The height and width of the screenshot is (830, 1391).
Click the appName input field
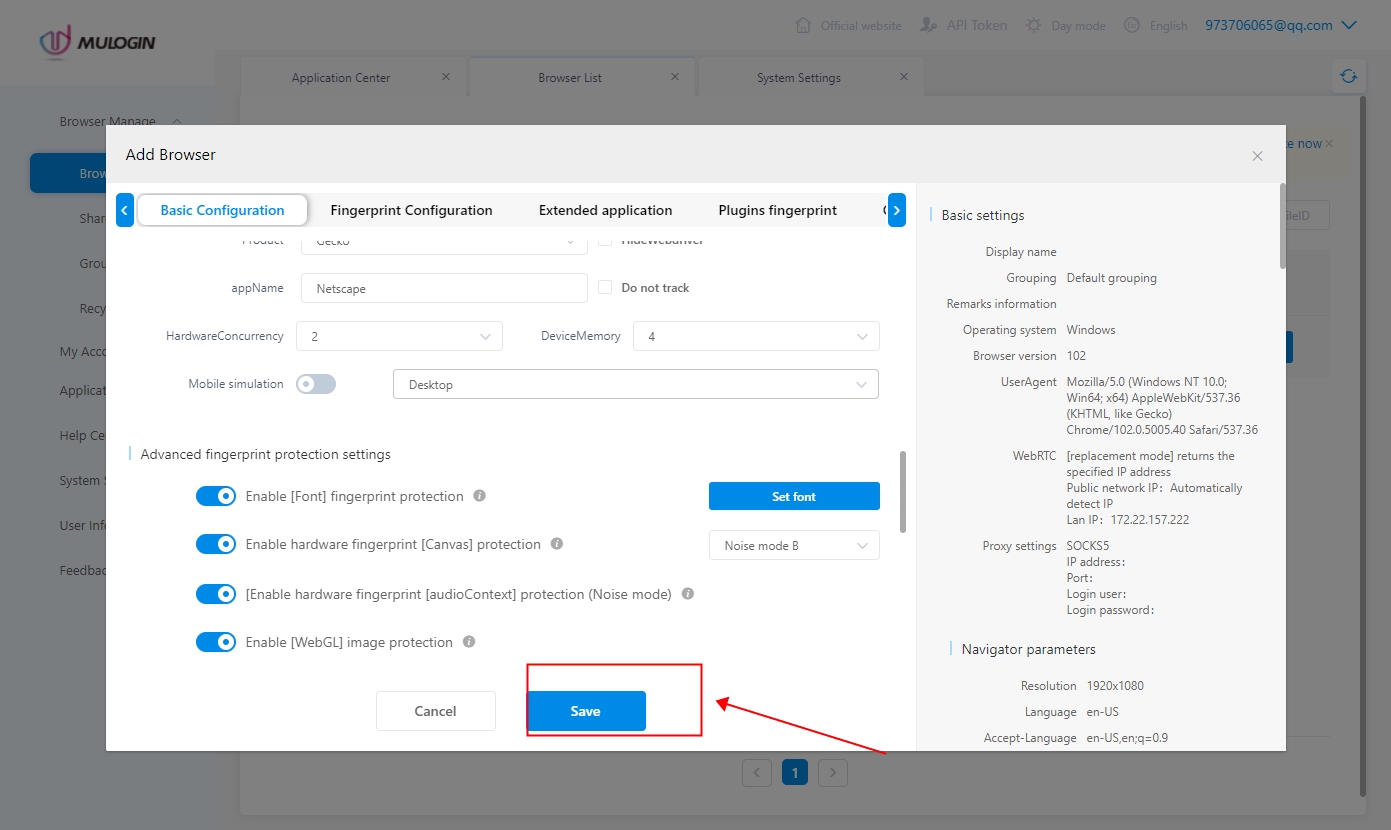click(444, 288)
